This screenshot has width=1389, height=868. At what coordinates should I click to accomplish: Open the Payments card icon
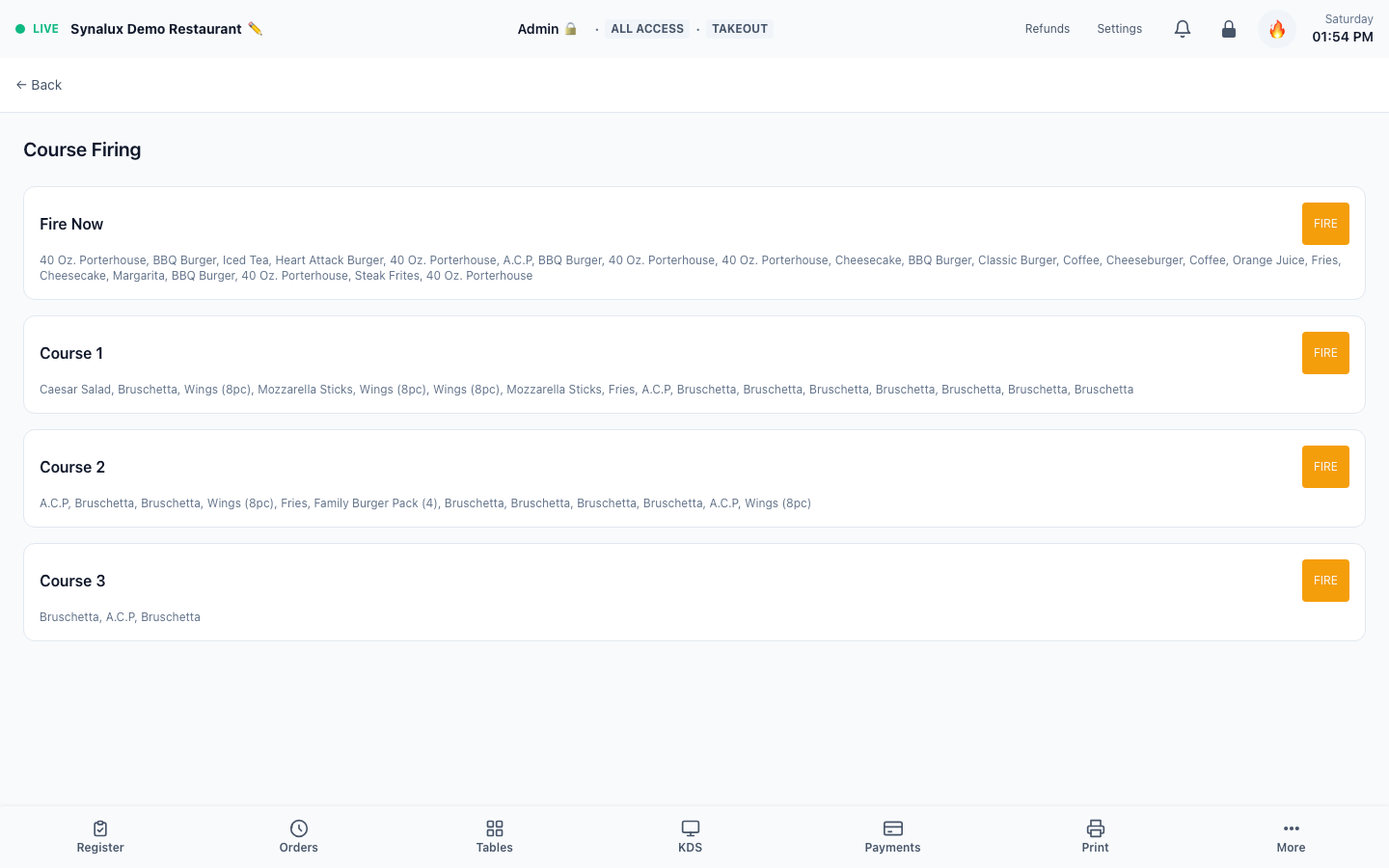893,828
